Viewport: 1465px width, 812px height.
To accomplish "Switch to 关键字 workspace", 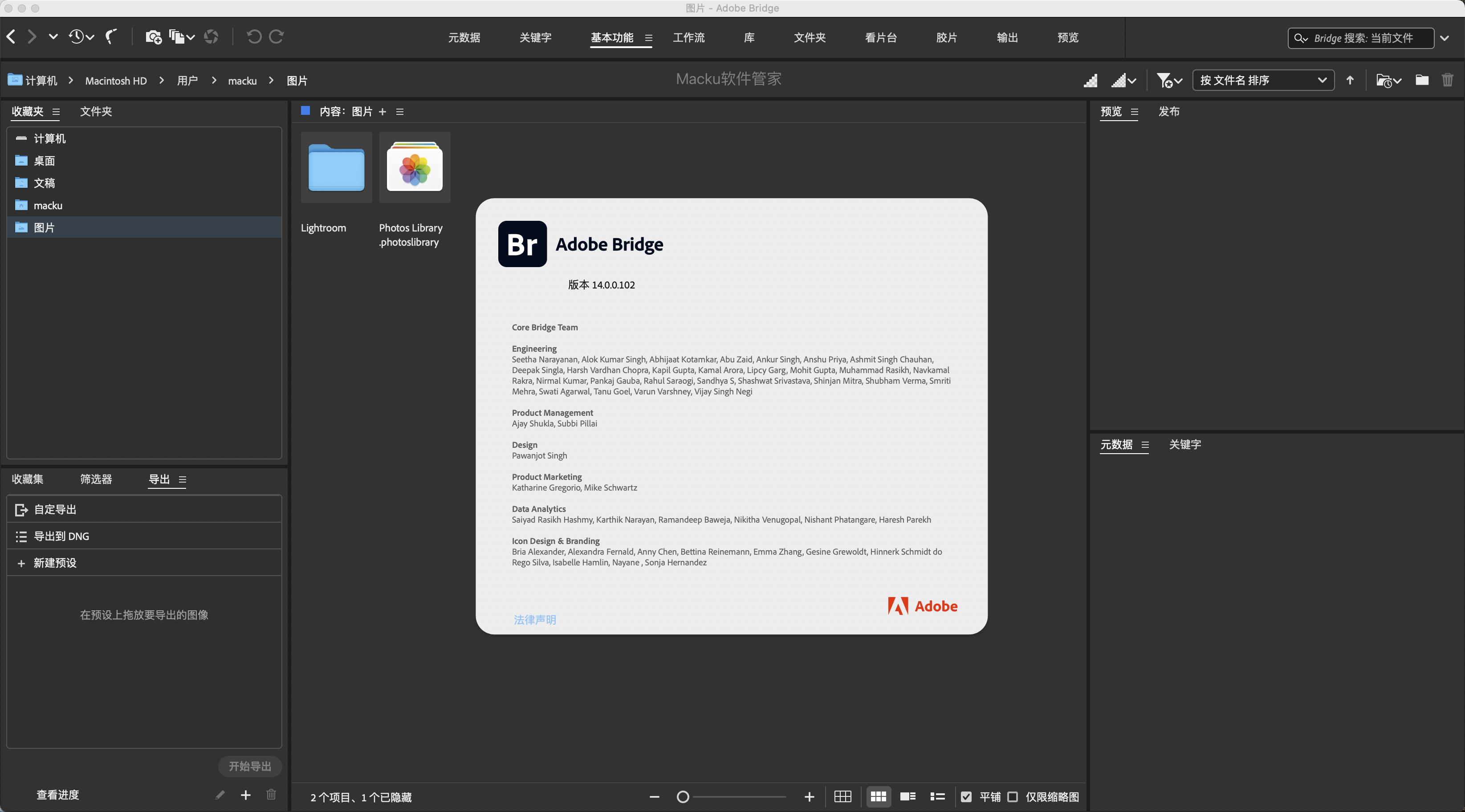I will tap(535, 37).
